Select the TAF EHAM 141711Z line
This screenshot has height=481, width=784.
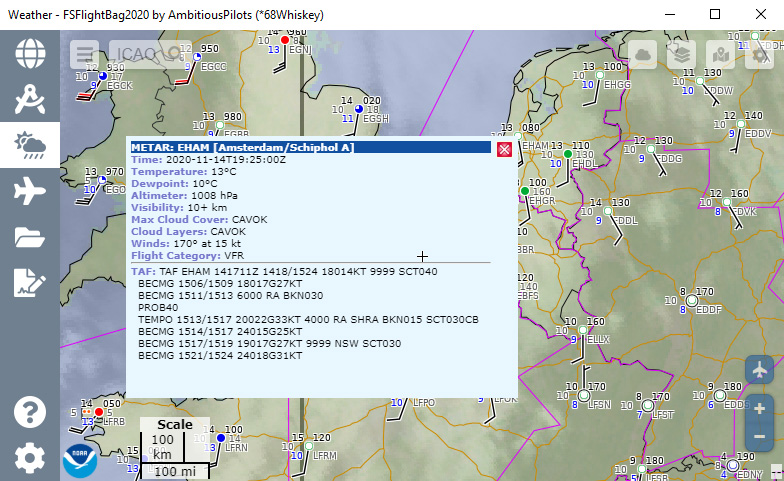tap(284, 272)
